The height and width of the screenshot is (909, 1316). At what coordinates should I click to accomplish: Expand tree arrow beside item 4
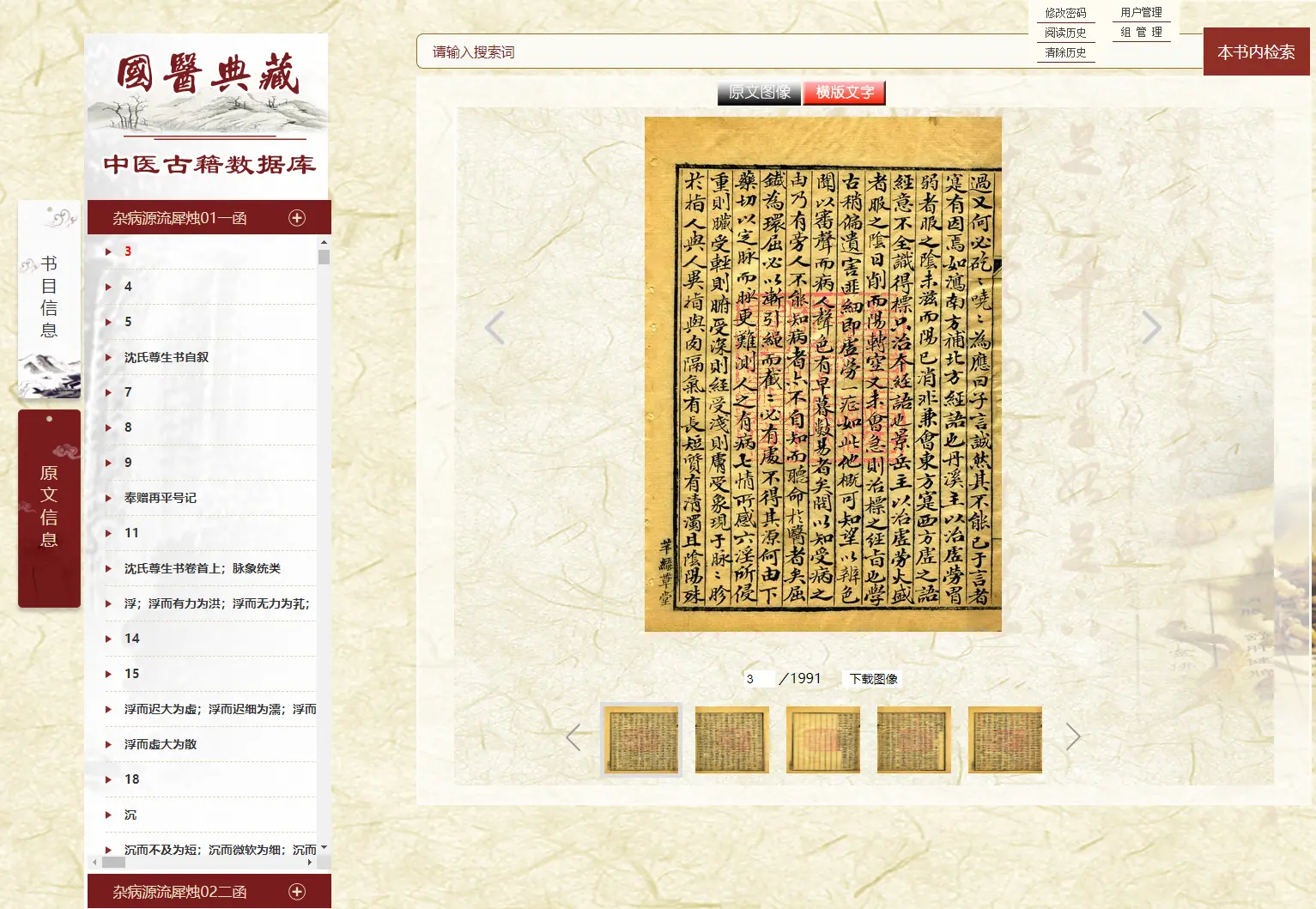(x=109, y=287)
